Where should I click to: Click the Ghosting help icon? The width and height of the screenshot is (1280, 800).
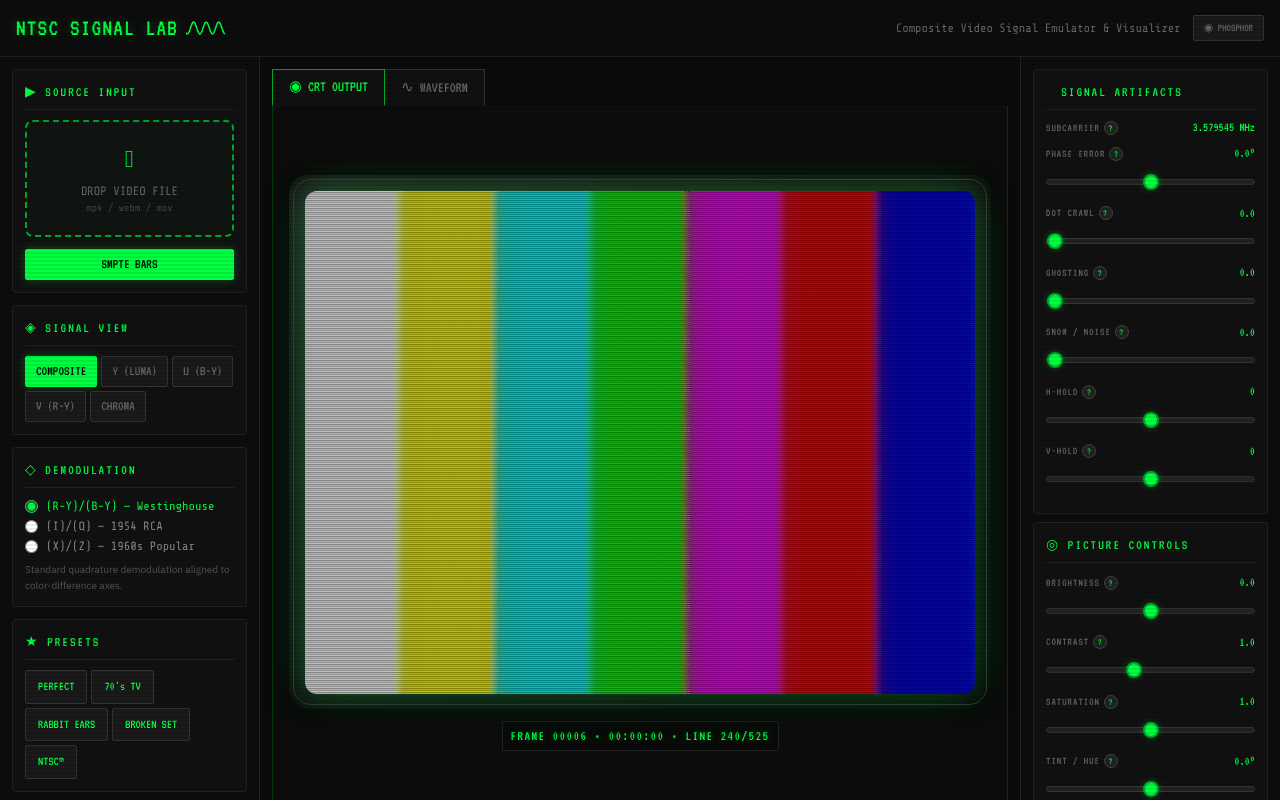pyautogui.click(x=1099, y=273)
